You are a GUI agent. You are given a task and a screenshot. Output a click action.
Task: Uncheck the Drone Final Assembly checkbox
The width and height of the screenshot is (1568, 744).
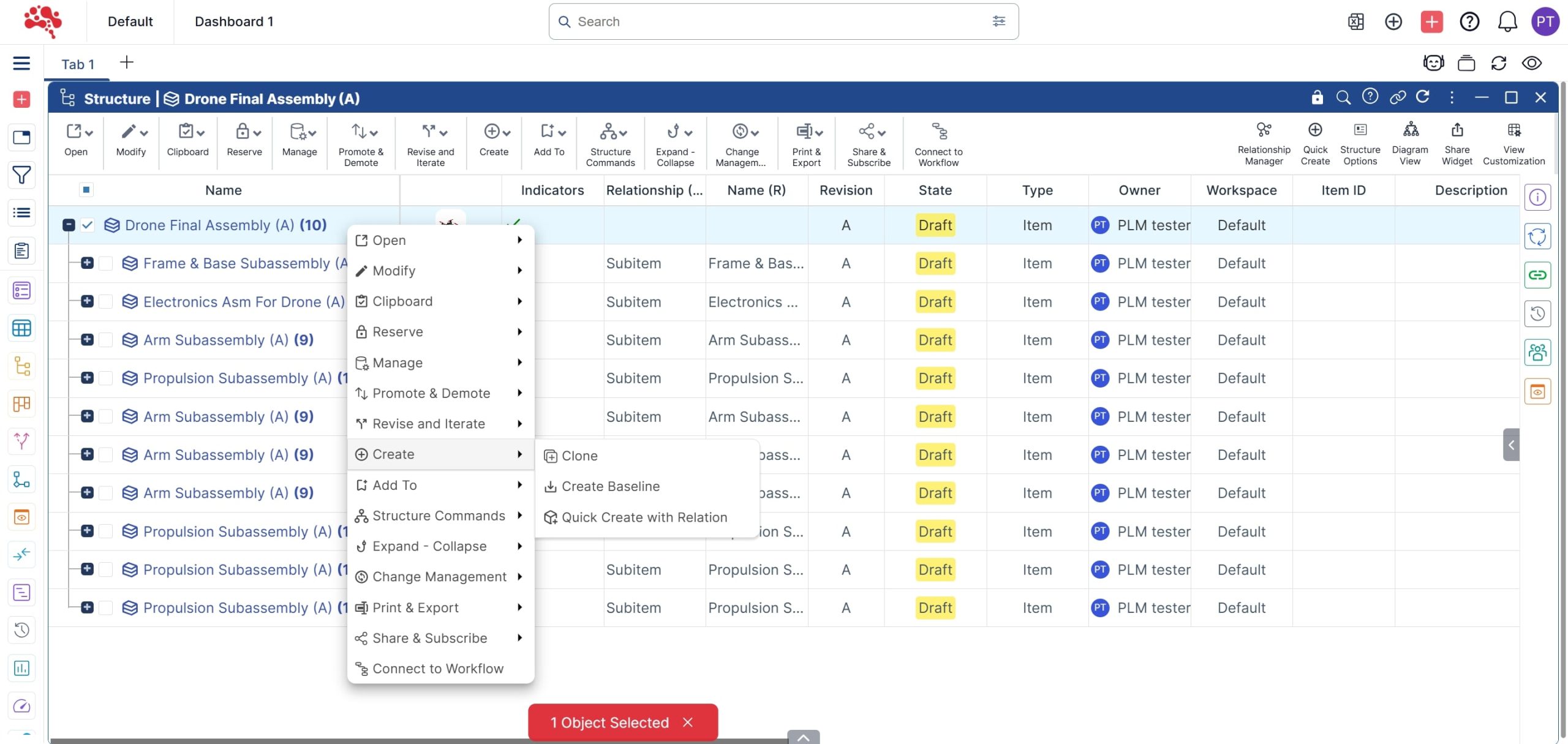tap(88, 225)
